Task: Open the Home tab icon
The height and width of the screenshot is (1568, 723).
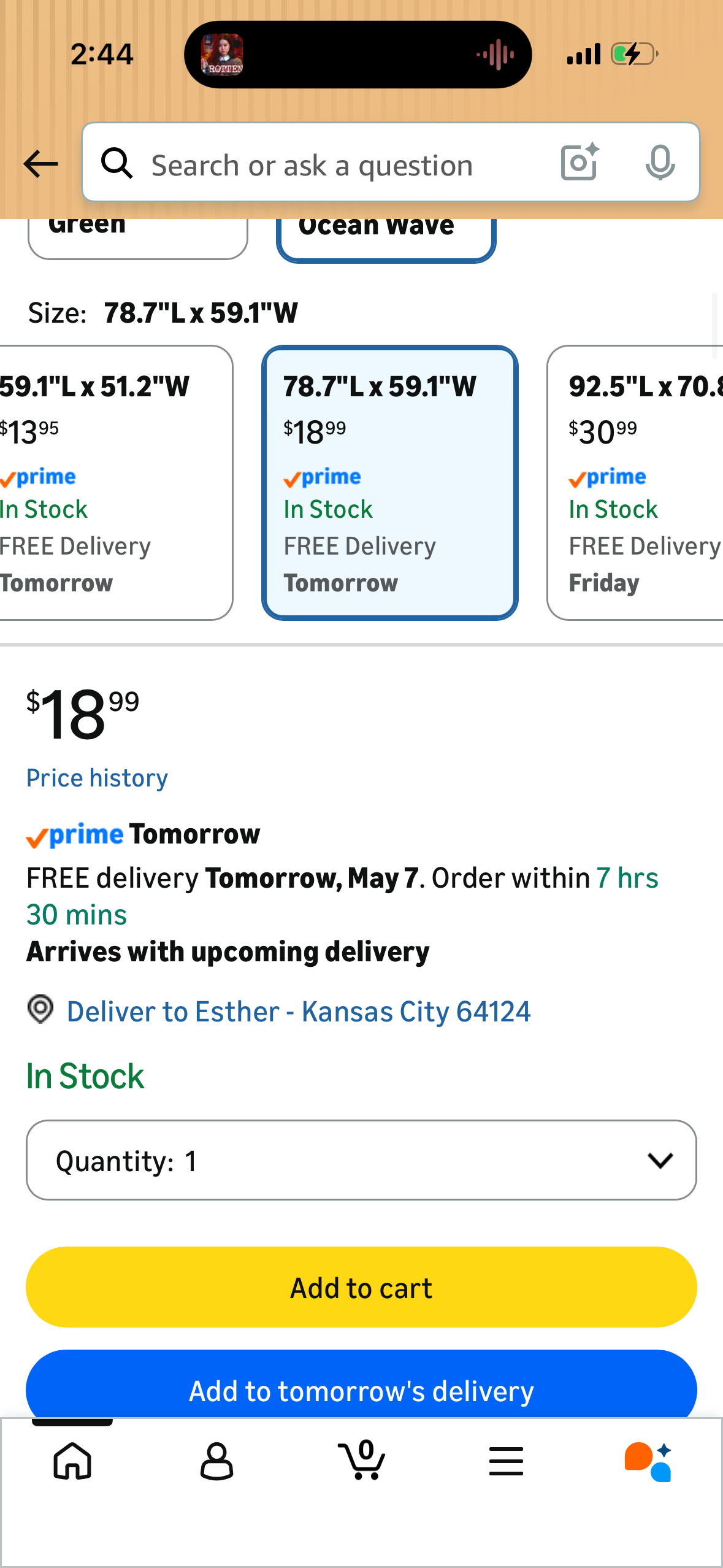Action: click(72, 1461)
